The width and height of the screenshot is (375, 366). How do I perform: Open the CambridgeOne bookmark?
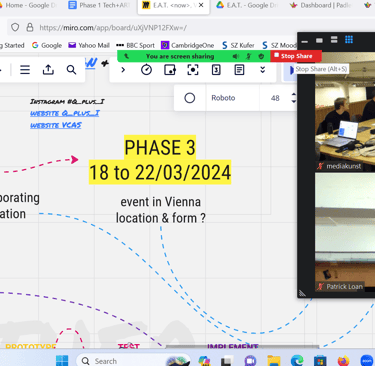pos(187,45)
